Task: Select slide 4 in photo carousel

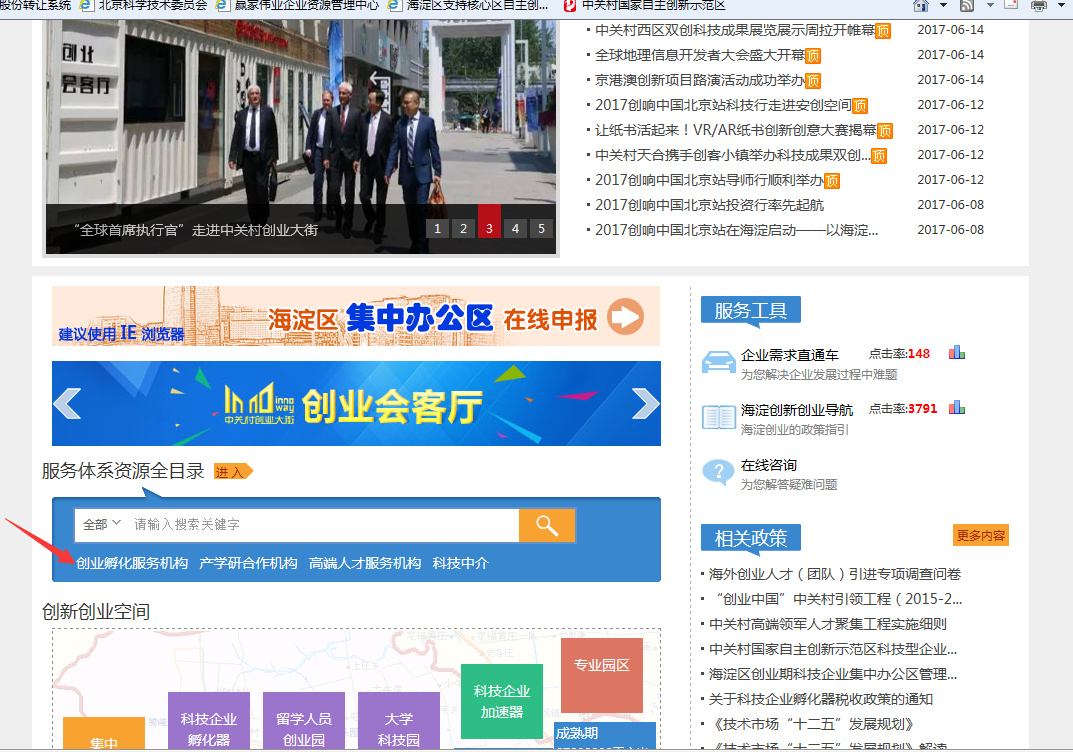Action: 515,229
